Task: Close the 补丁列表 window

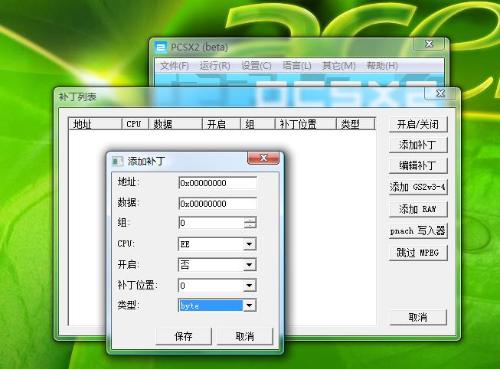Action: click(x=440, y=93)
